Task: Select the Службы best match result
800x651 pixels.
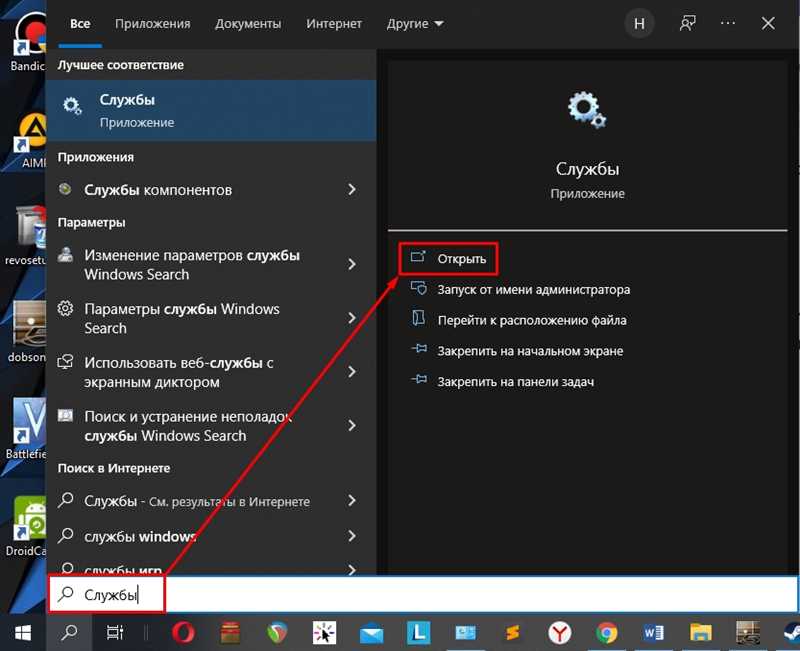Action: [211, 110]
